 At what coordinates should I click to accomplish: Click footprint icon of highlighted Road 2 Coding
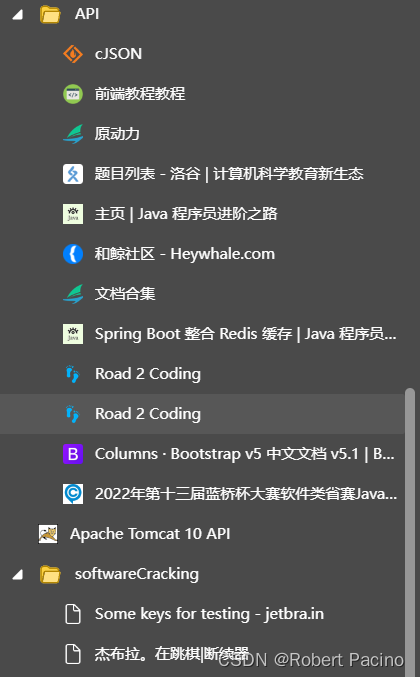click(x=73, y=414)
